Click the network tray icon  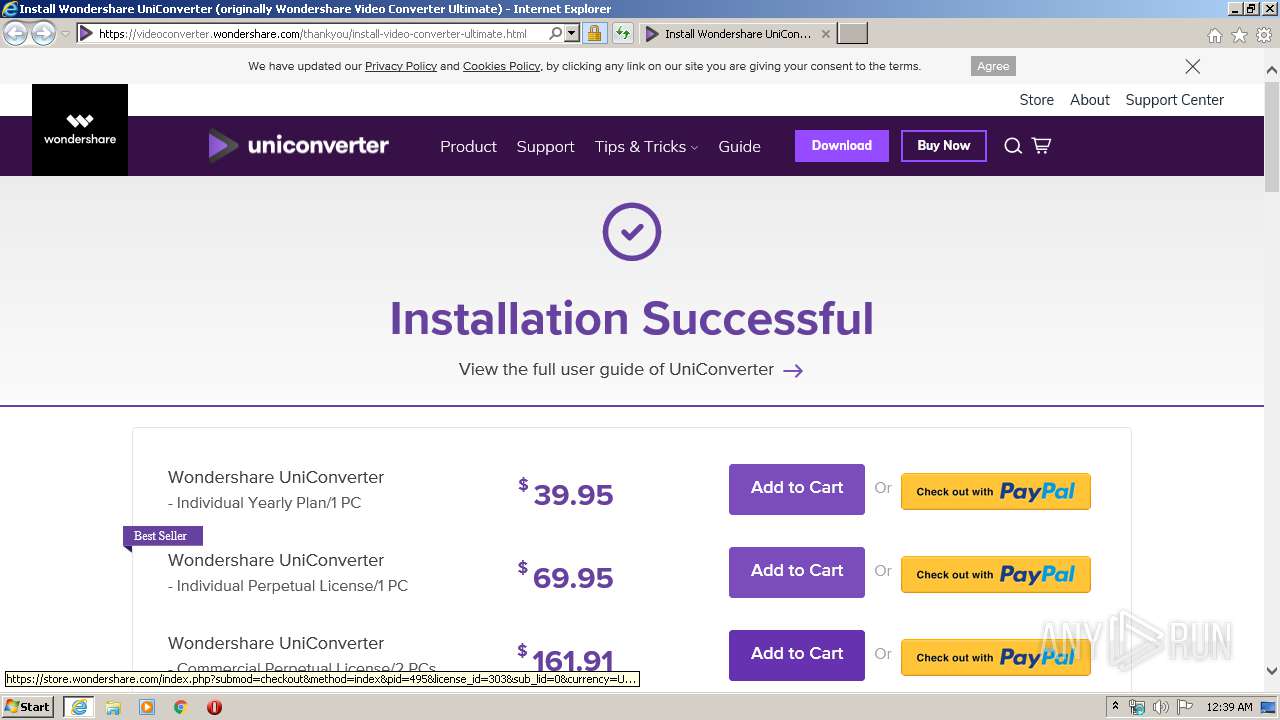point(1137,707)
